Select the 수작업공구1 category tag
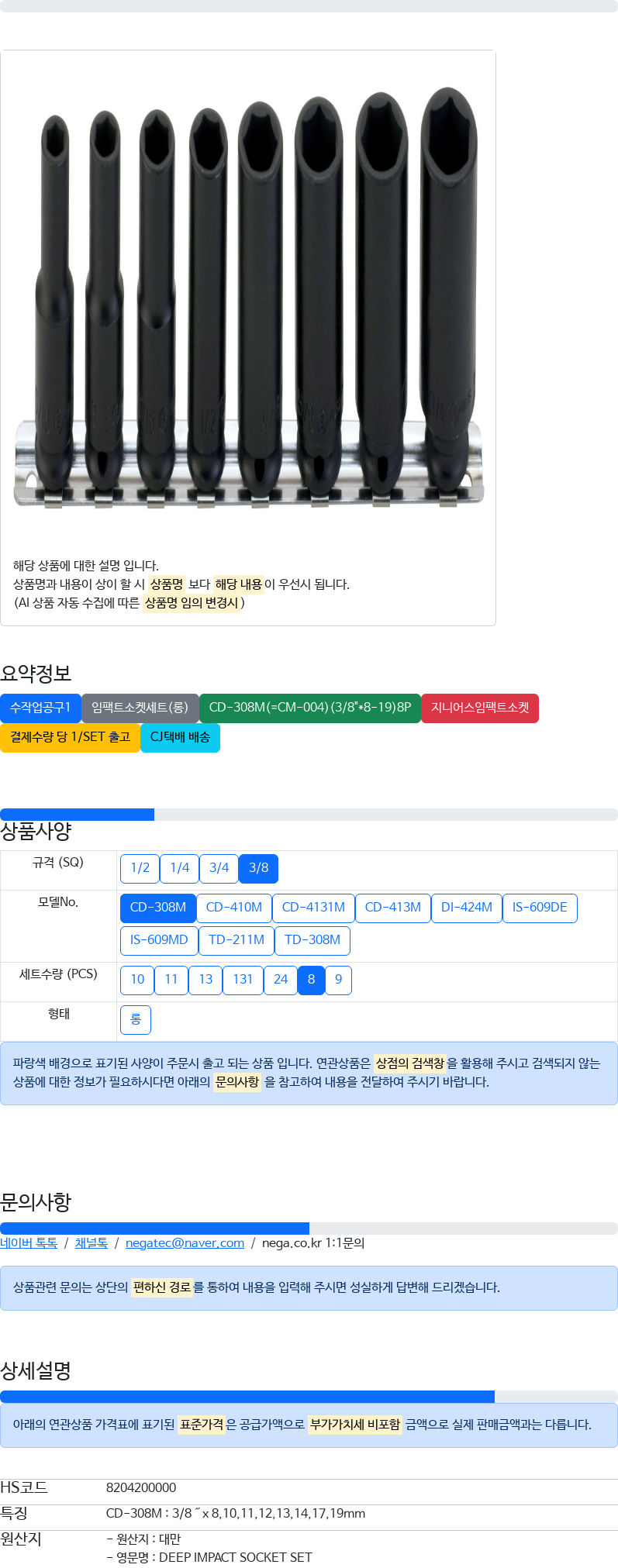The height and width of the screenshot is (1568, 618). coord(40,708)
